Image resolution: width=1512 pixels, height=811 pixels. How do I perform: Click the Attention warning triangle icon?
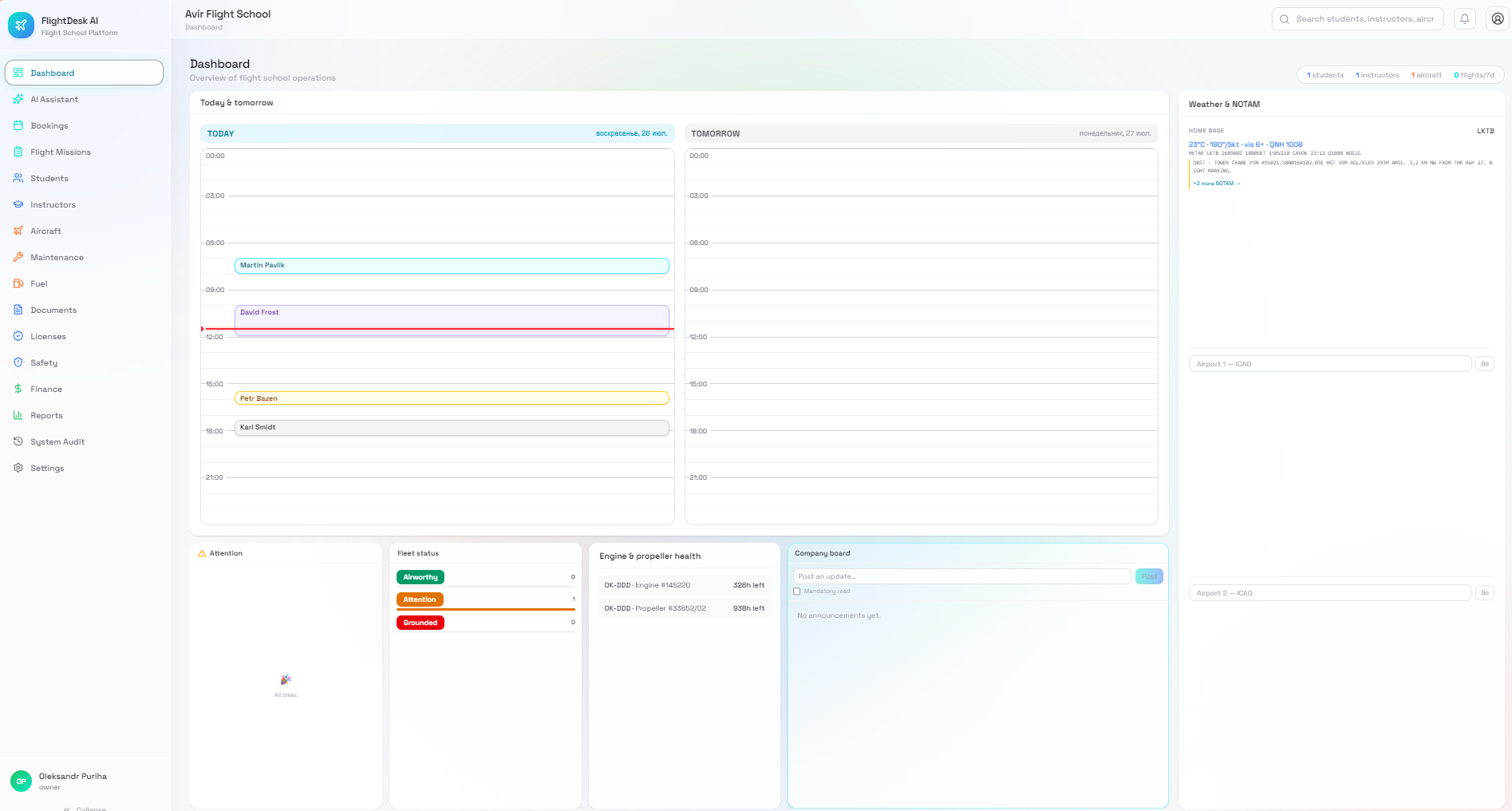click(x=202, y=553)
